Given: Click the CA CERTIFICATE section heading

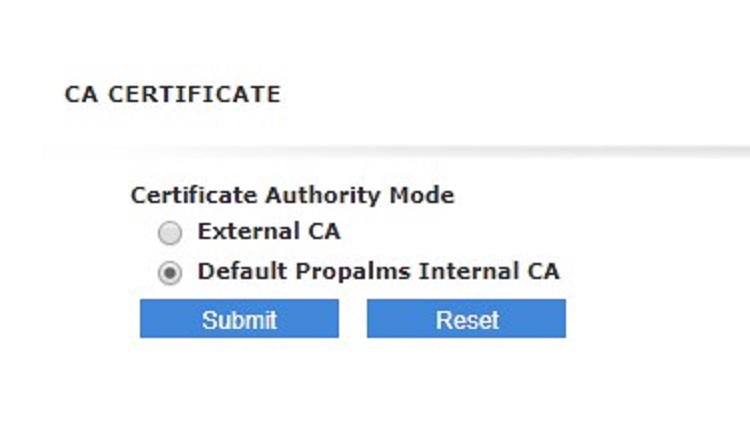Looking at the screenshot, I should [x=173, y=94].
